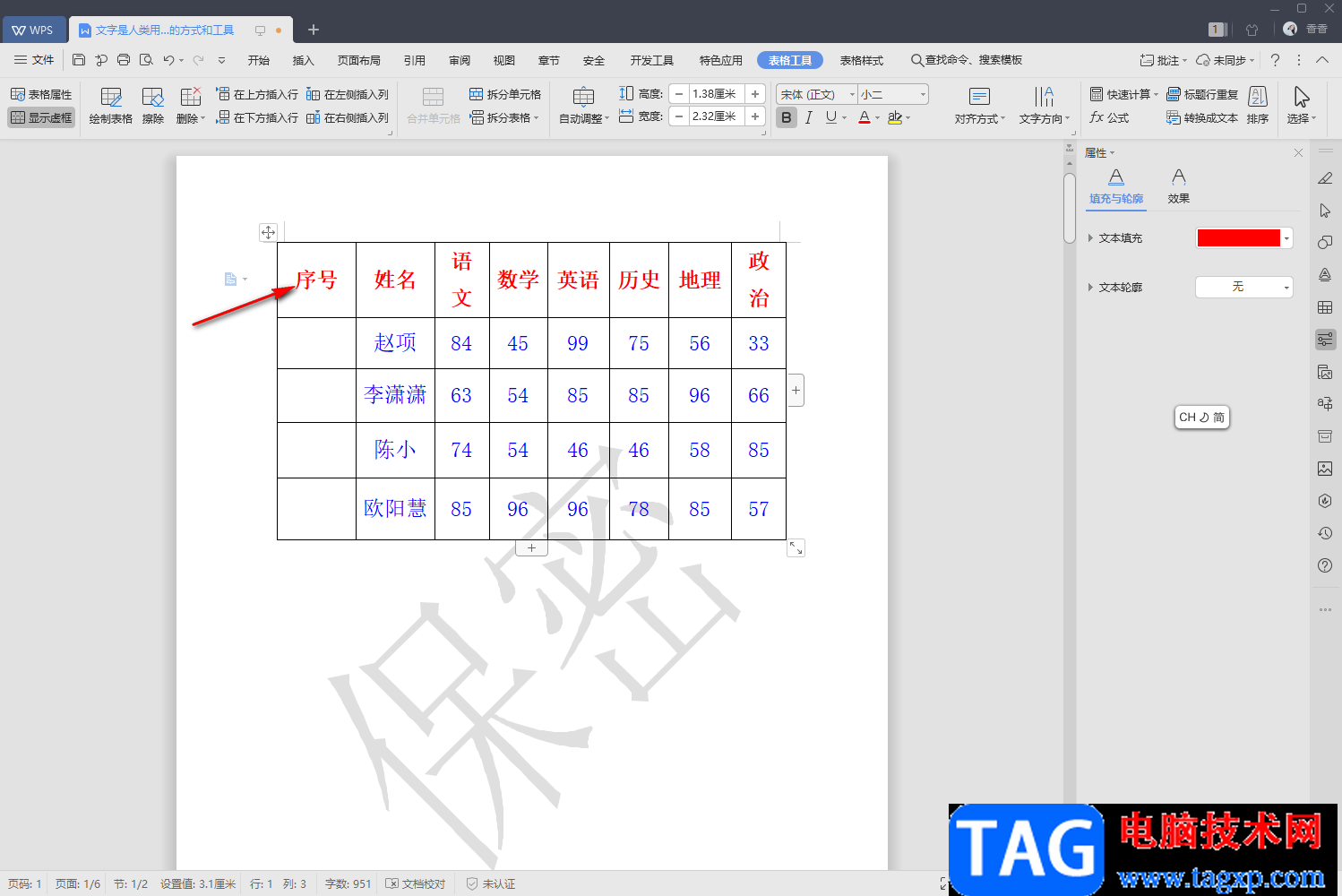Click Quick Calculate (快速计算)
This screenshot has width=1342, height=896.
[x=1124, y=94]
